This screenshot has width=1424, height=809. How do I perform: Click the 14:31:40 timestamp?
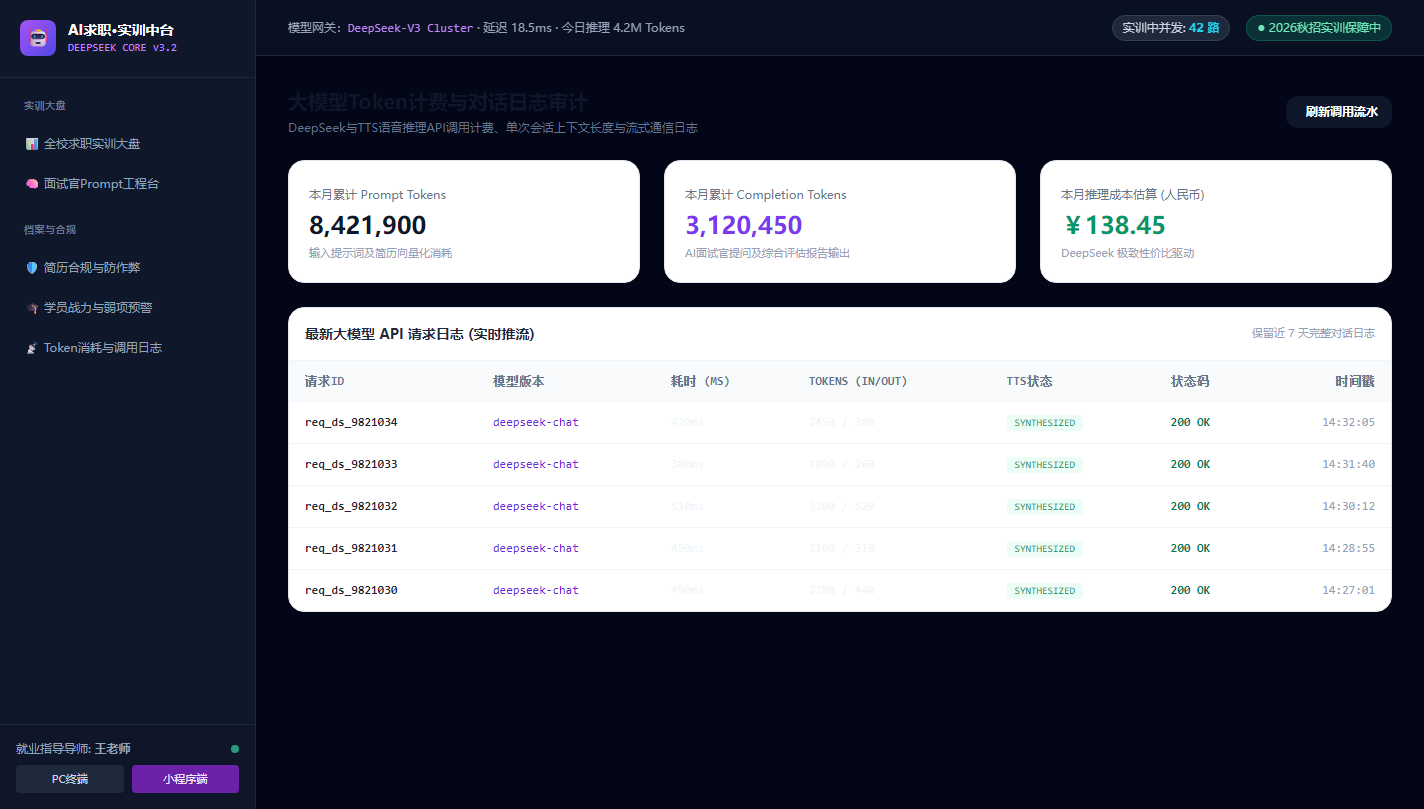pyautogui.click(x=1348, y=464)
